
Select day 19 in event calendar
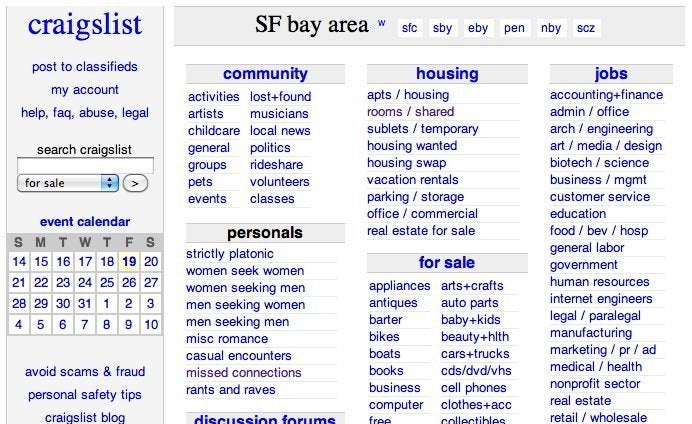pyautogui.click(x=129, y=262)
